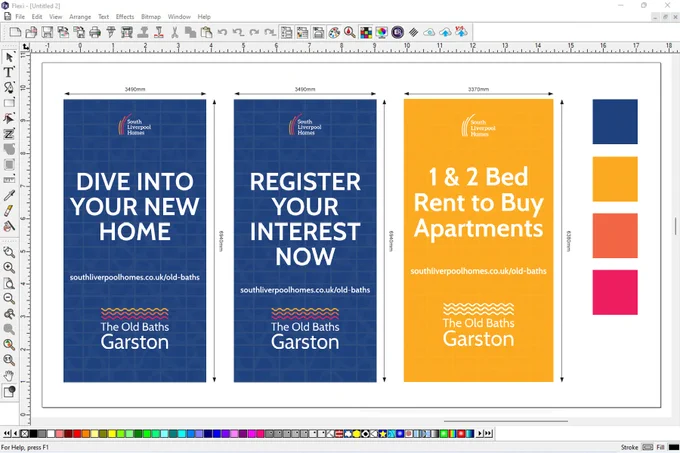
Task: Jump to palette start with double left arrow
Action: [7, 433]
